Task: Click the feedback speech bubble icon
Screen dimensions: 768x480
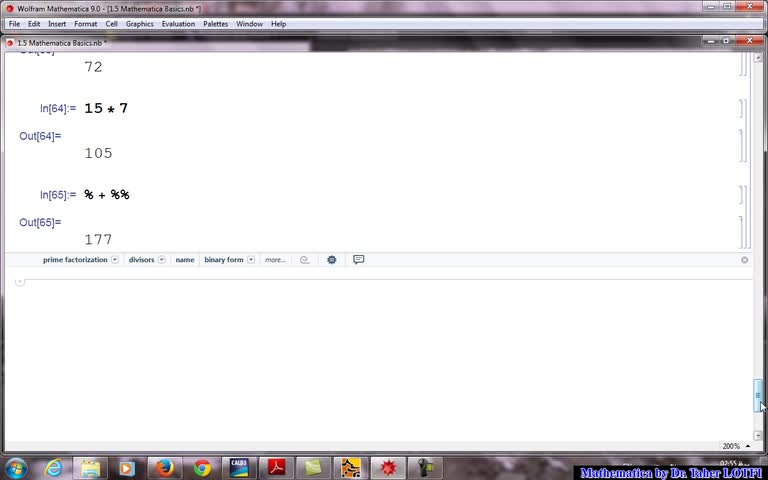Action: [359, 260]
